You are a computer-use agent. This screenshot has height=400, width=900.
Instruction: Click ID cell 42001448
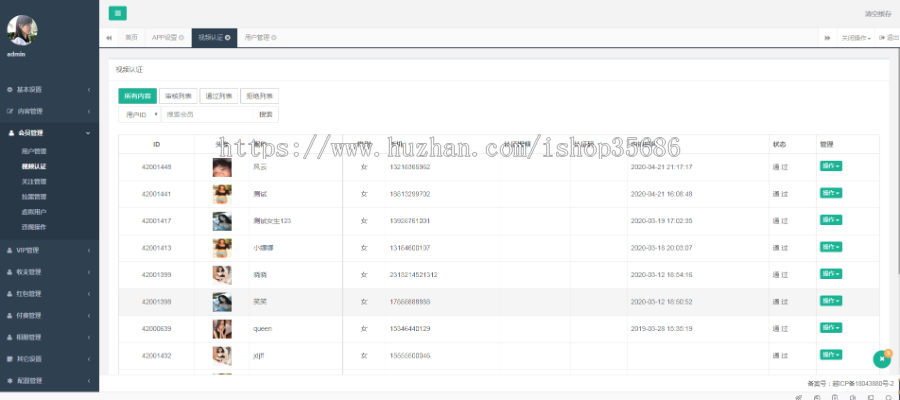(x=156, y=167)
